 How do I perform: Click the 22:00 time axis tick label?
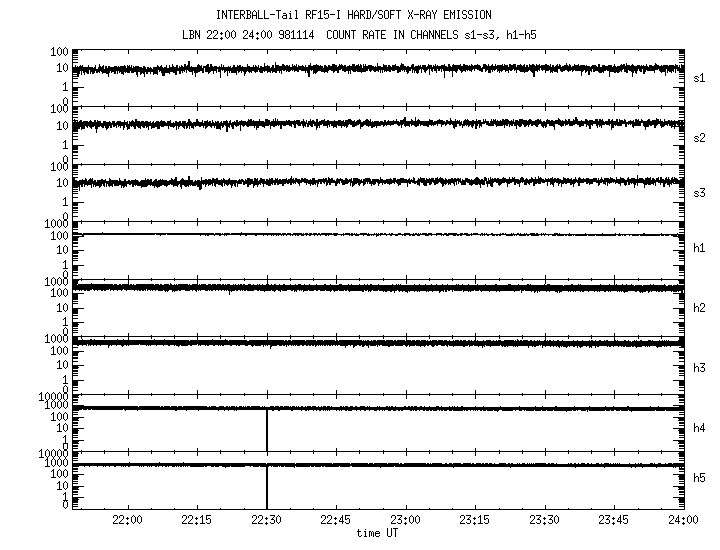[127, 521]
